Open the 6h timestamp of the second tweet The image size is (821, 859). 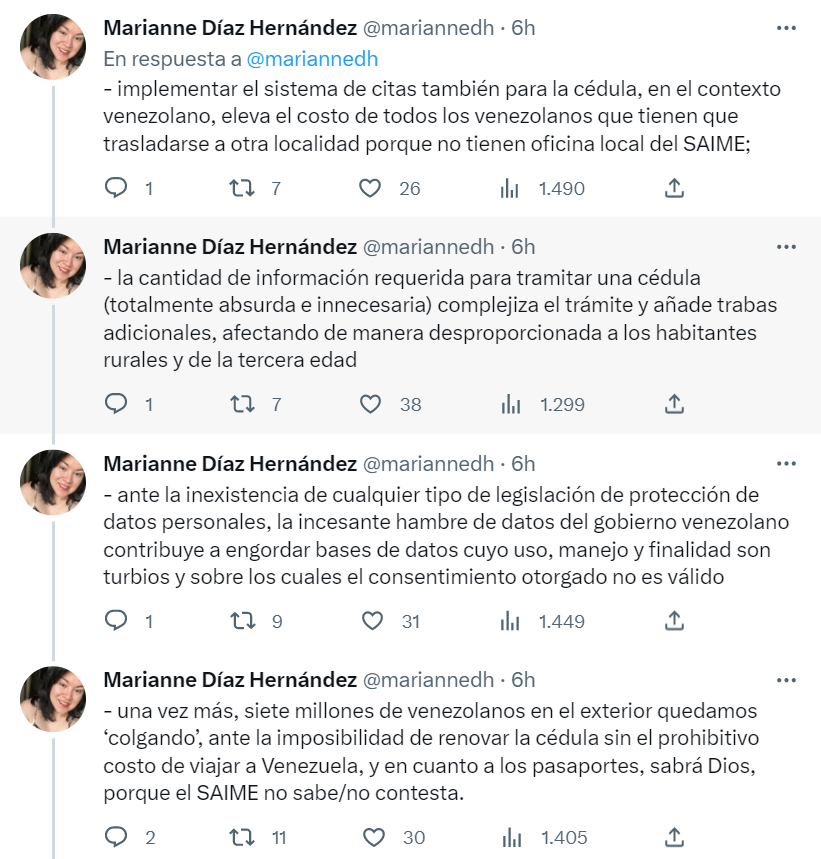click(523, 247)
